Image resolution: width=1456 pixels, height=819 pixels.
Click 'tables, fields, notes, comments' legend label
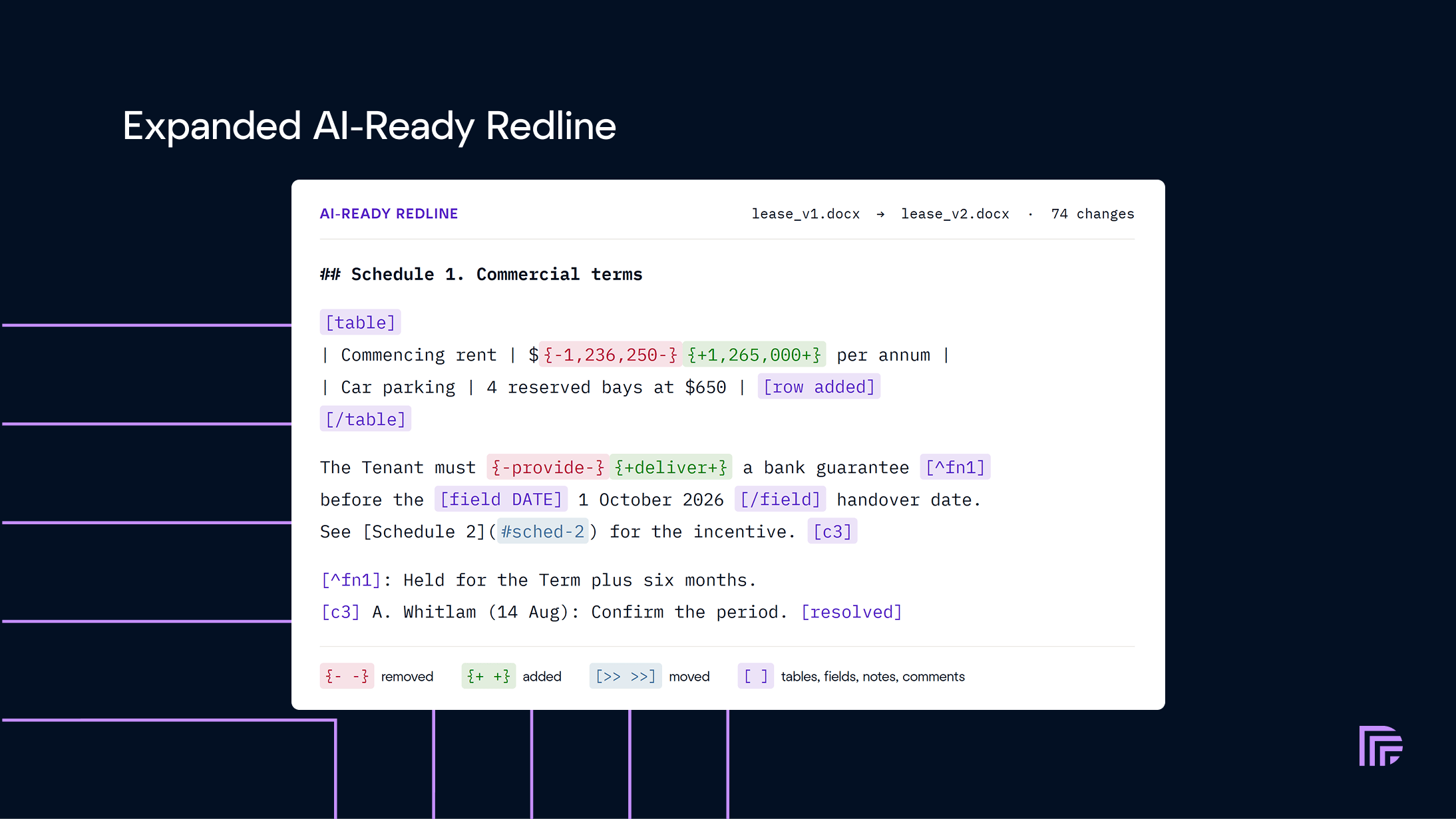tap(873, 676)
